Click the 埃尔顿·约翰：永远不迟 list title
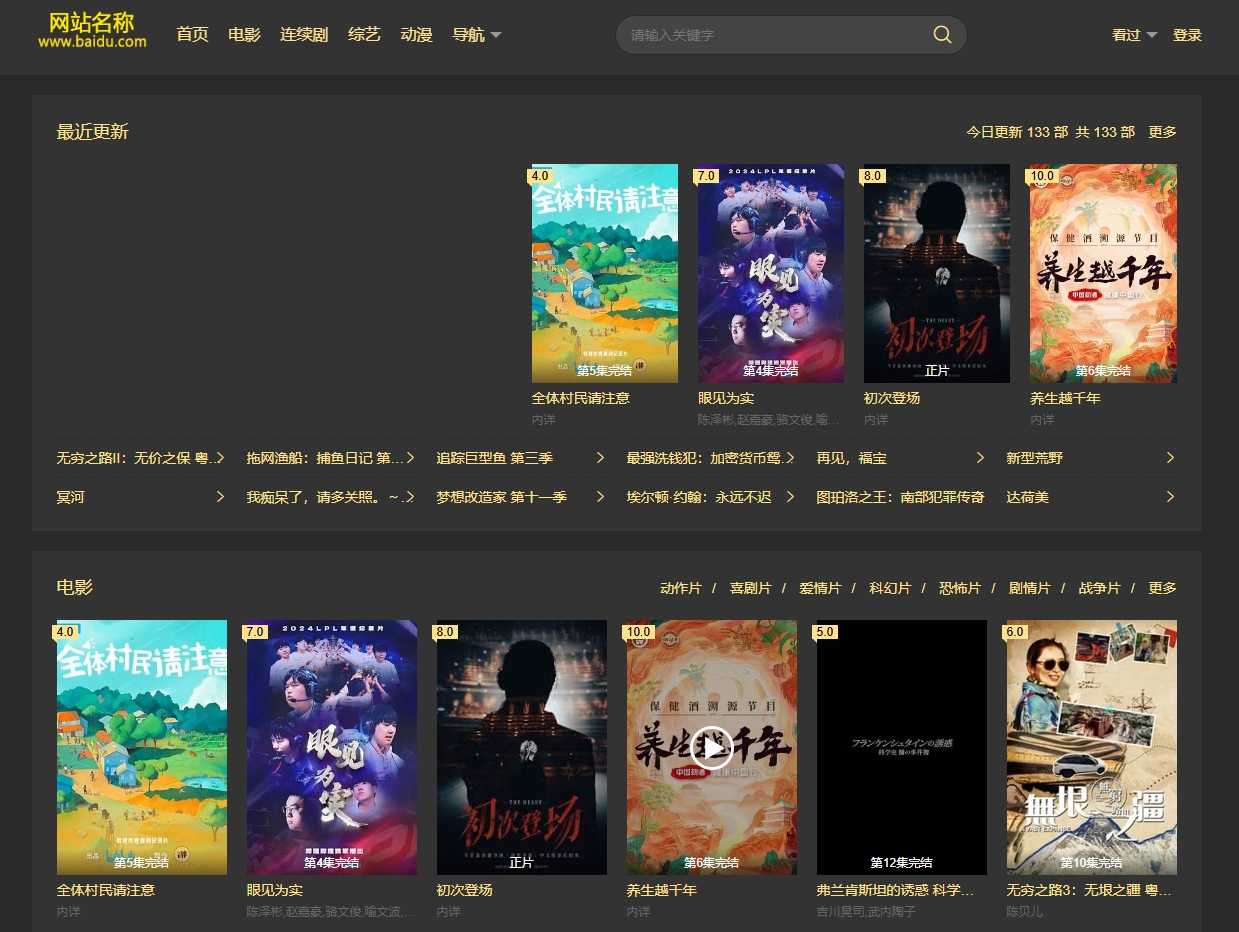Image resolution: width=1239 pixels, height=932 pixels. click(x=699, y=497)
